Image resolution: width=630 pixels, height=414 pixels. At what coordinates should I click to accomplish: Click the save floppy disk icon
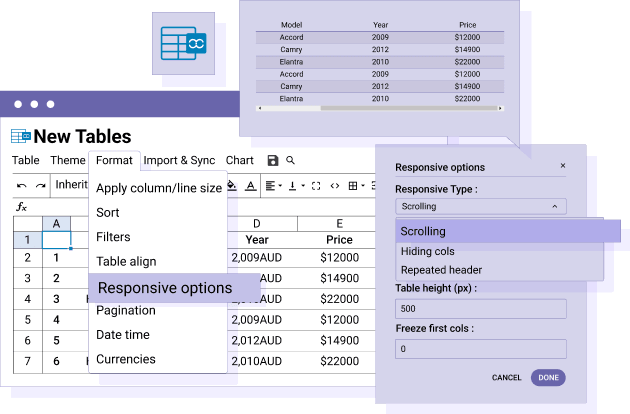click(x=273, y=160)
